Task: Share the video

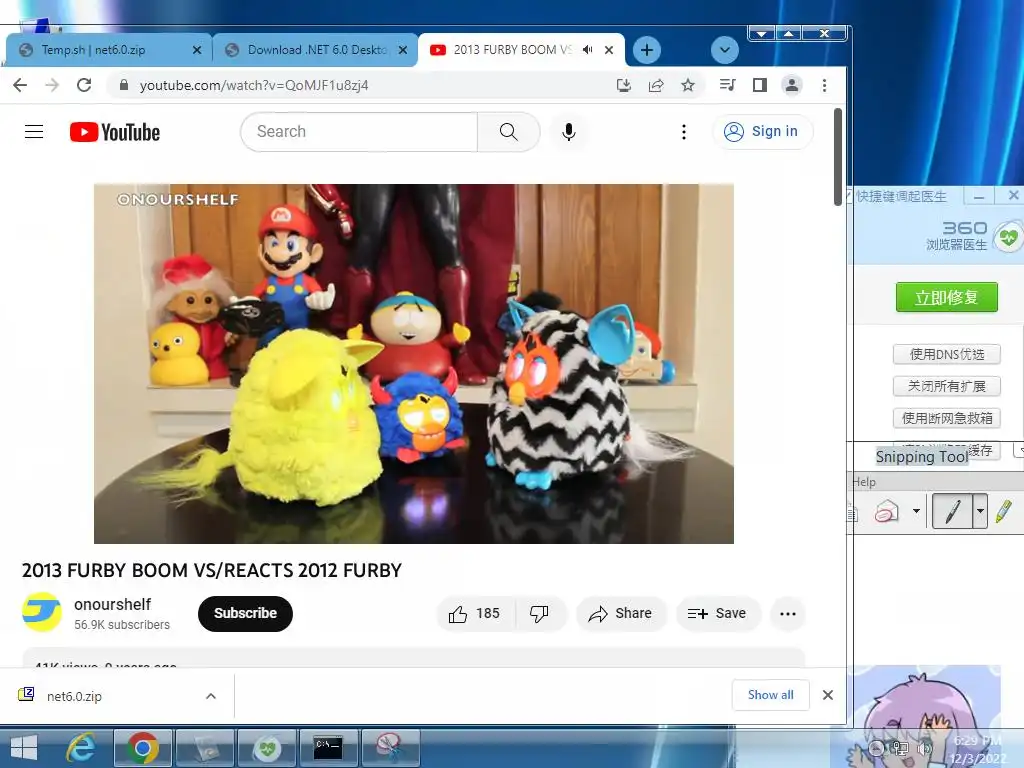Action: tap(621, 614)
